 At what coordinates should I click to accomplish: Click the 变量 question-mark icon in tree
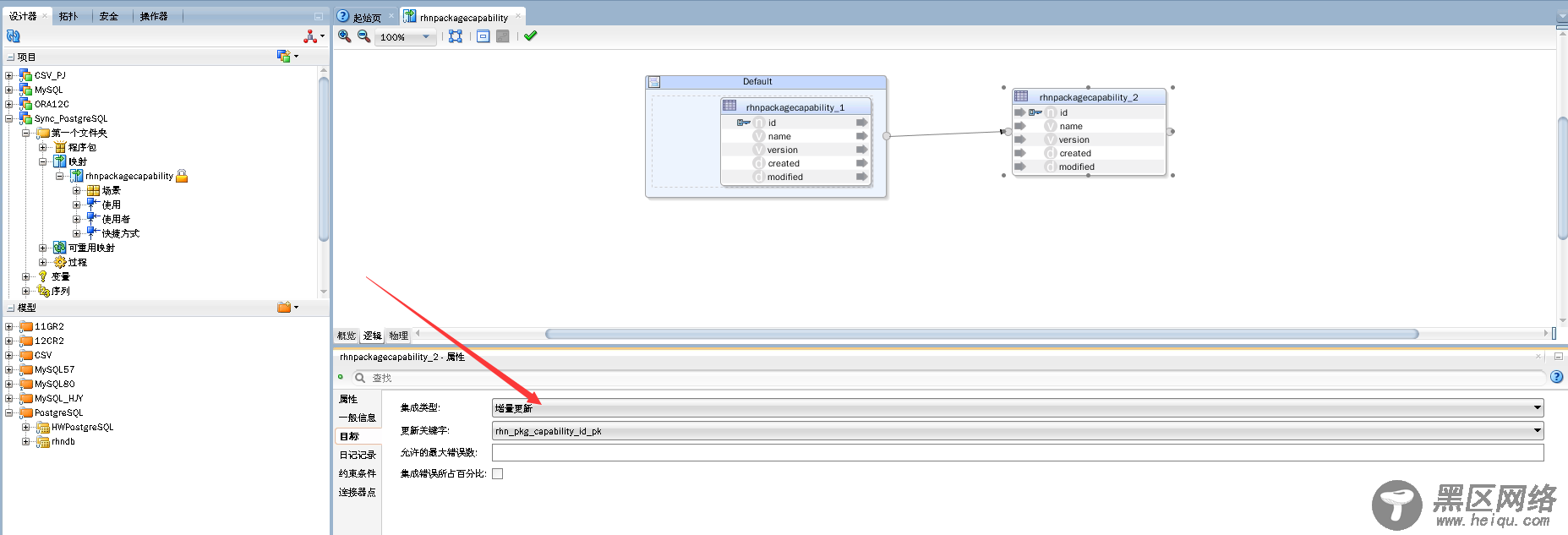point(43,276)
